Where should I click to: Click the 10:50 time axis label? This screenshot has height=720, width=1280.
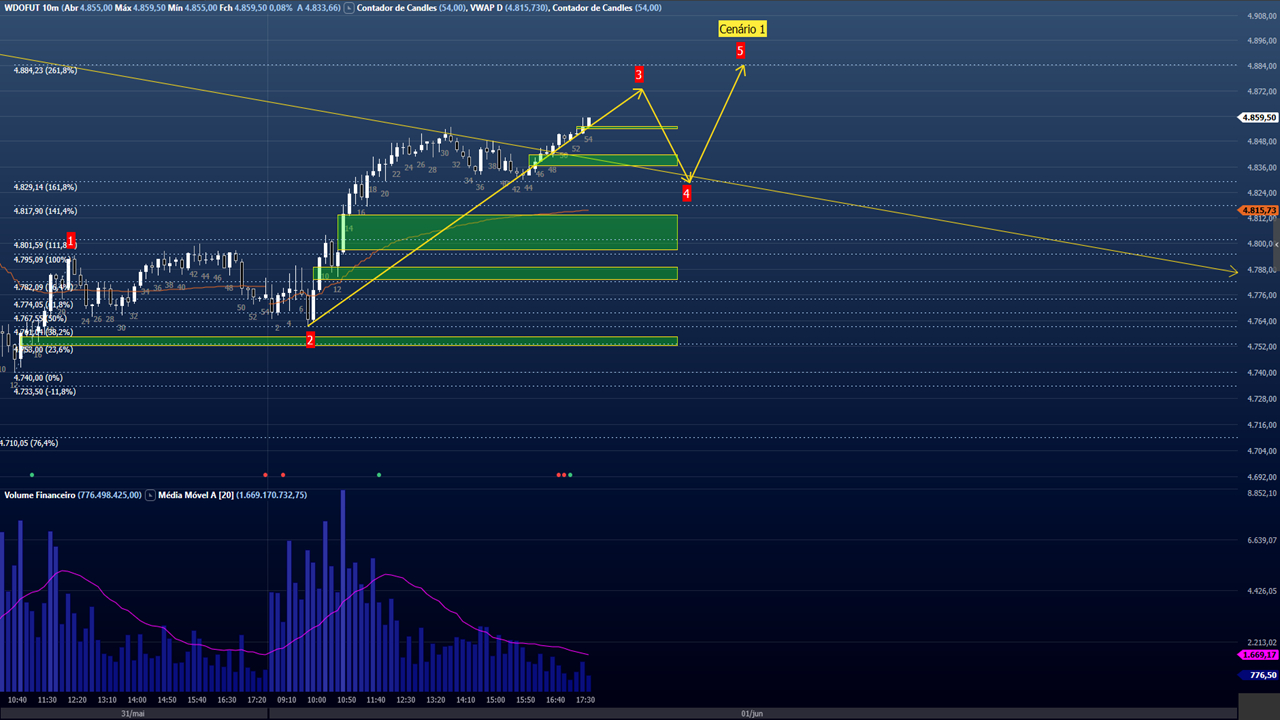tap(346, 700)
